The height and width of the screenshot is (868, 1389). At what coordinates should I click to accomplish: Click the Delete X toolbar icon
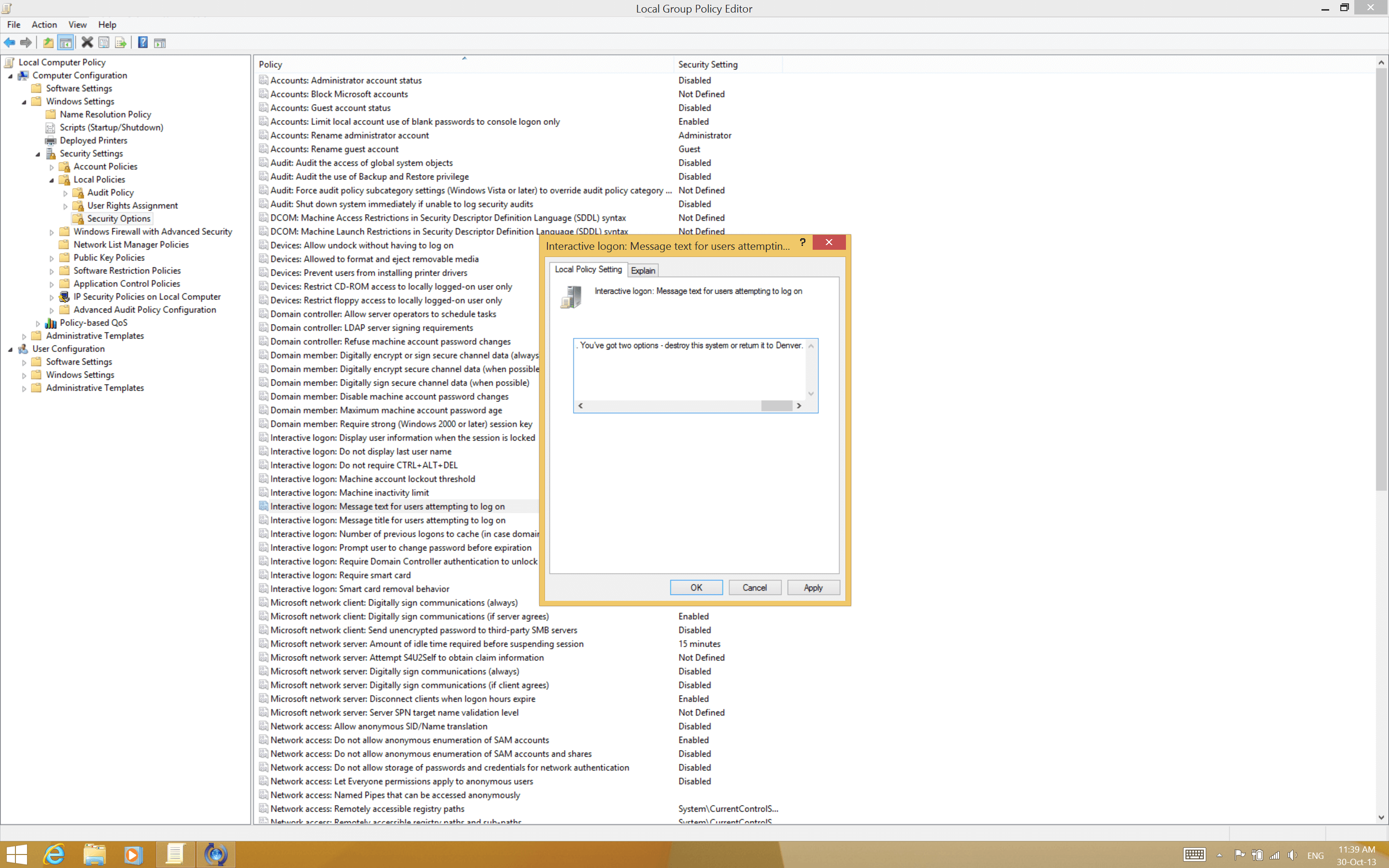(x=87, y=42)
